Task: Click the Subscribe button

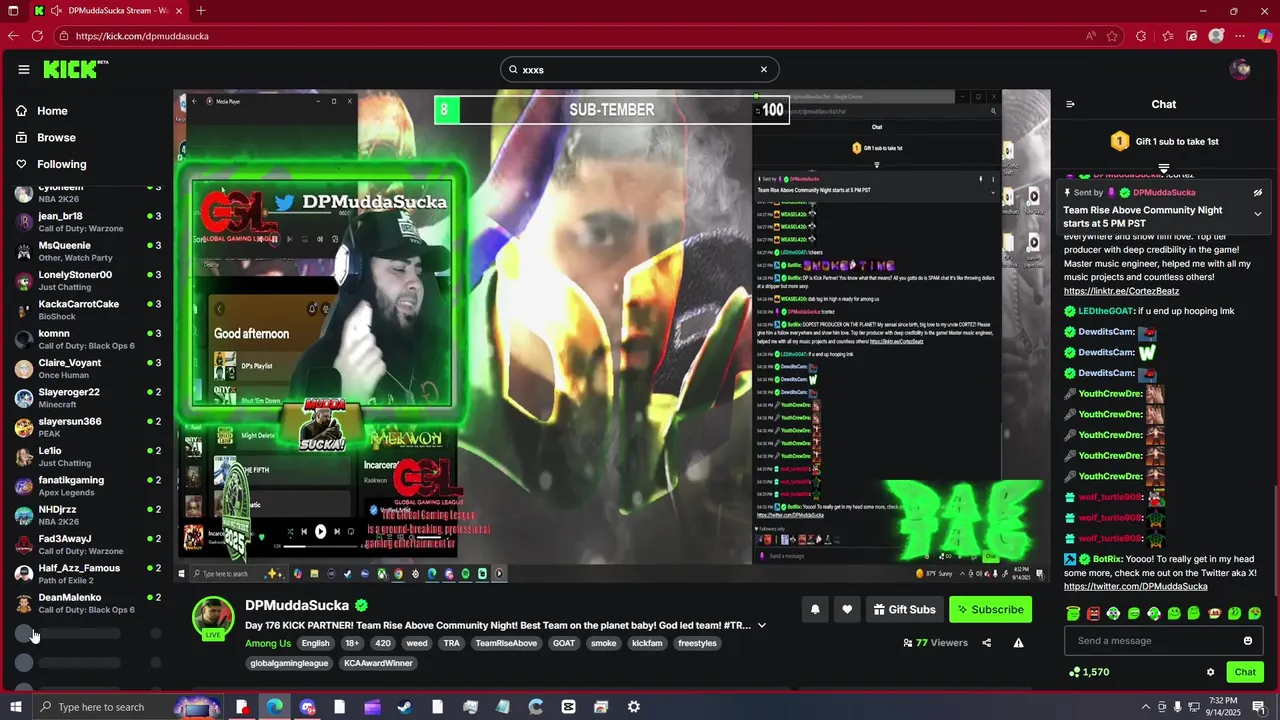Action: pyautogui.click(x=990, y=609)
